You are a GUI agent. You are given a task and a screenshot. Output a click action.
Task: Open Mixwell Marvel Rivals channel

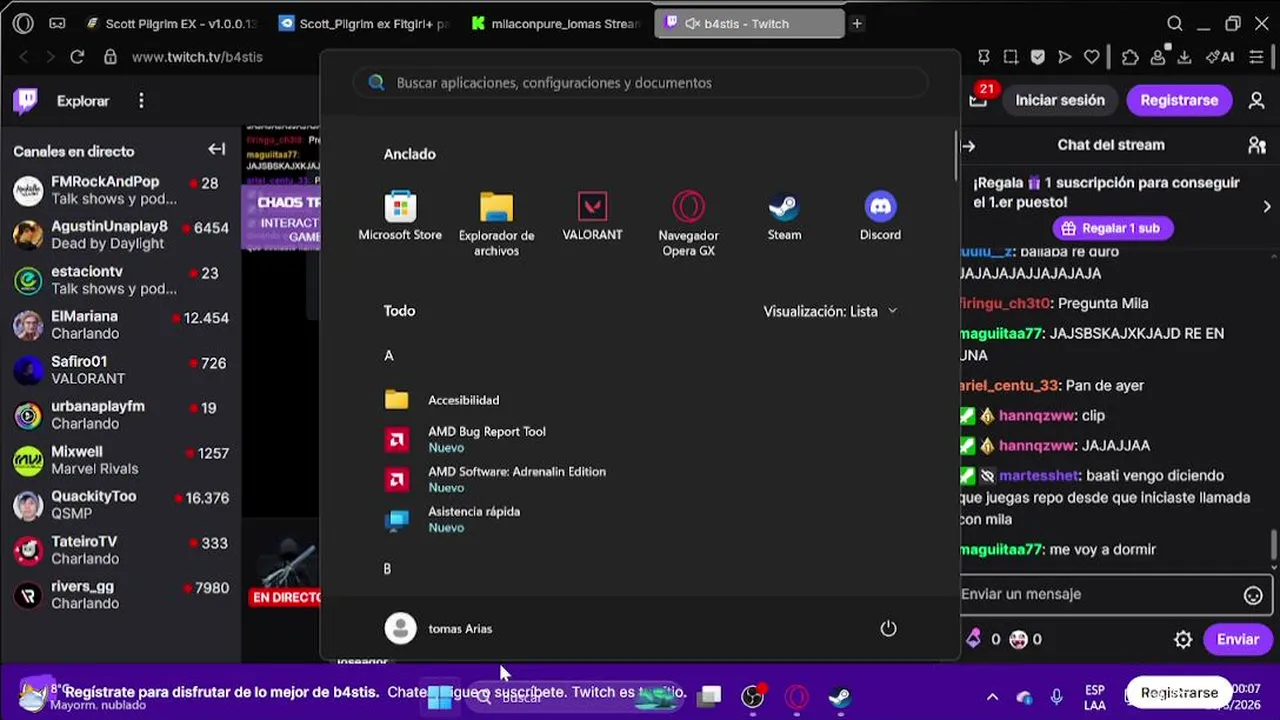tap(120, 460)
